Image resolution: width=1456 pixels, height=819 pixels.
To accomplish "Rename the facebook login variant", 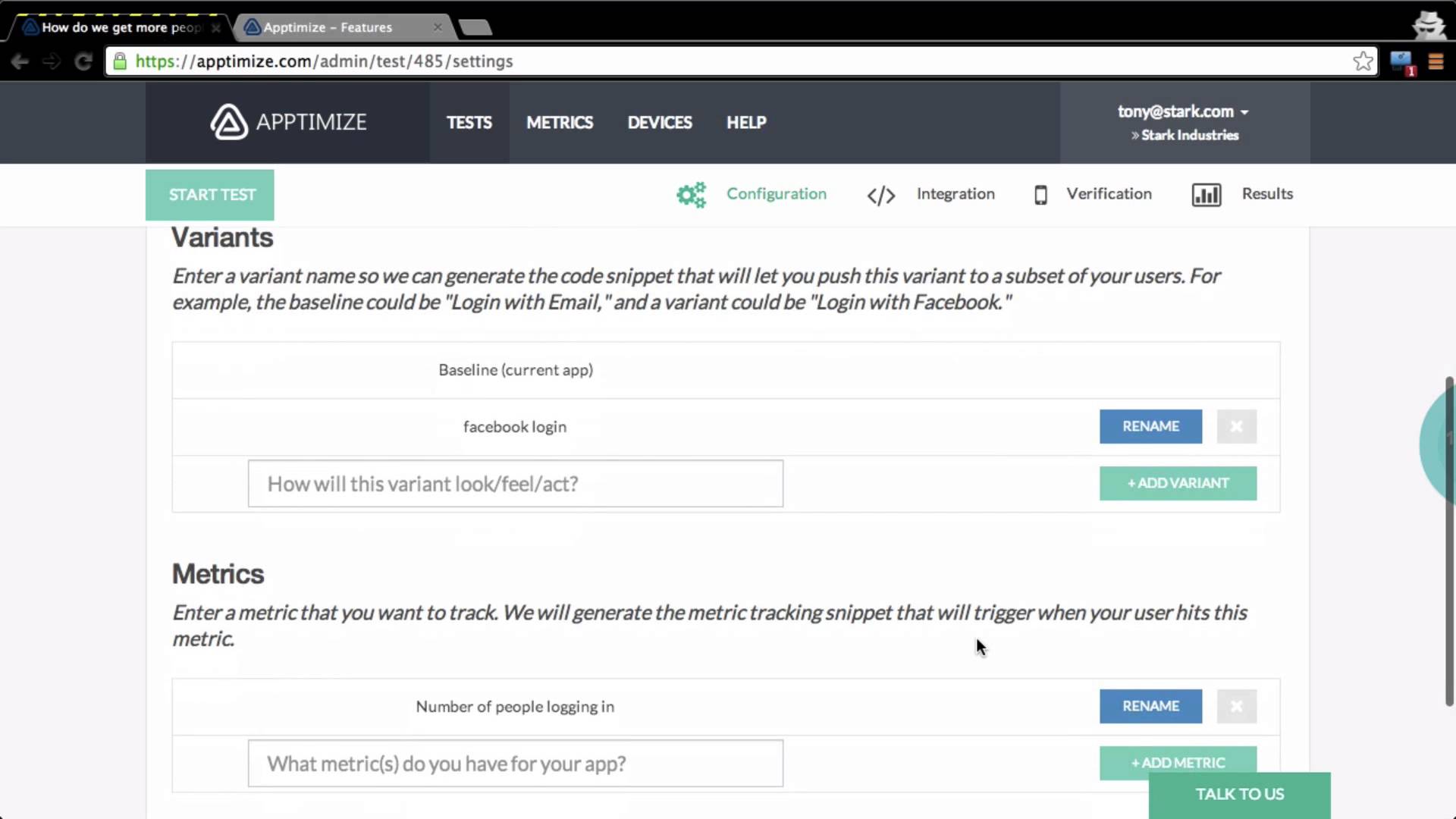I will [x=1150, y=426].
